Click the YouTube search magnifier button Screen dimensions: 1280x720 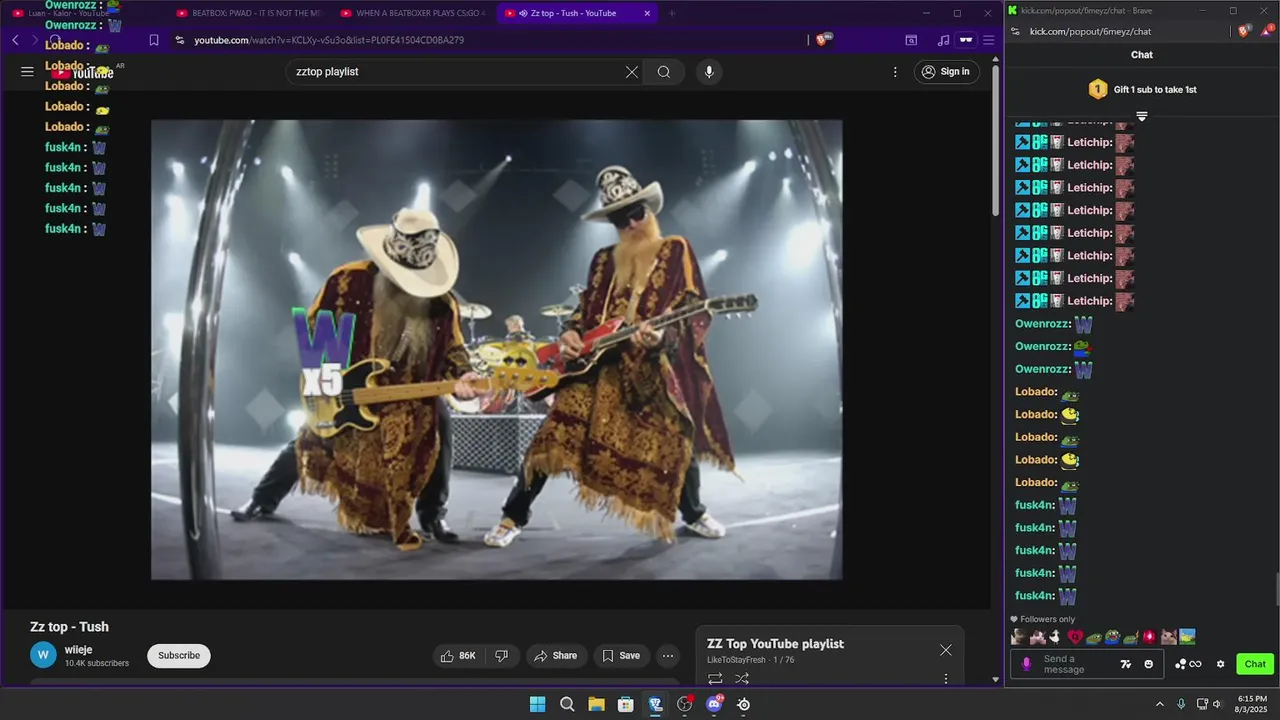664,72
